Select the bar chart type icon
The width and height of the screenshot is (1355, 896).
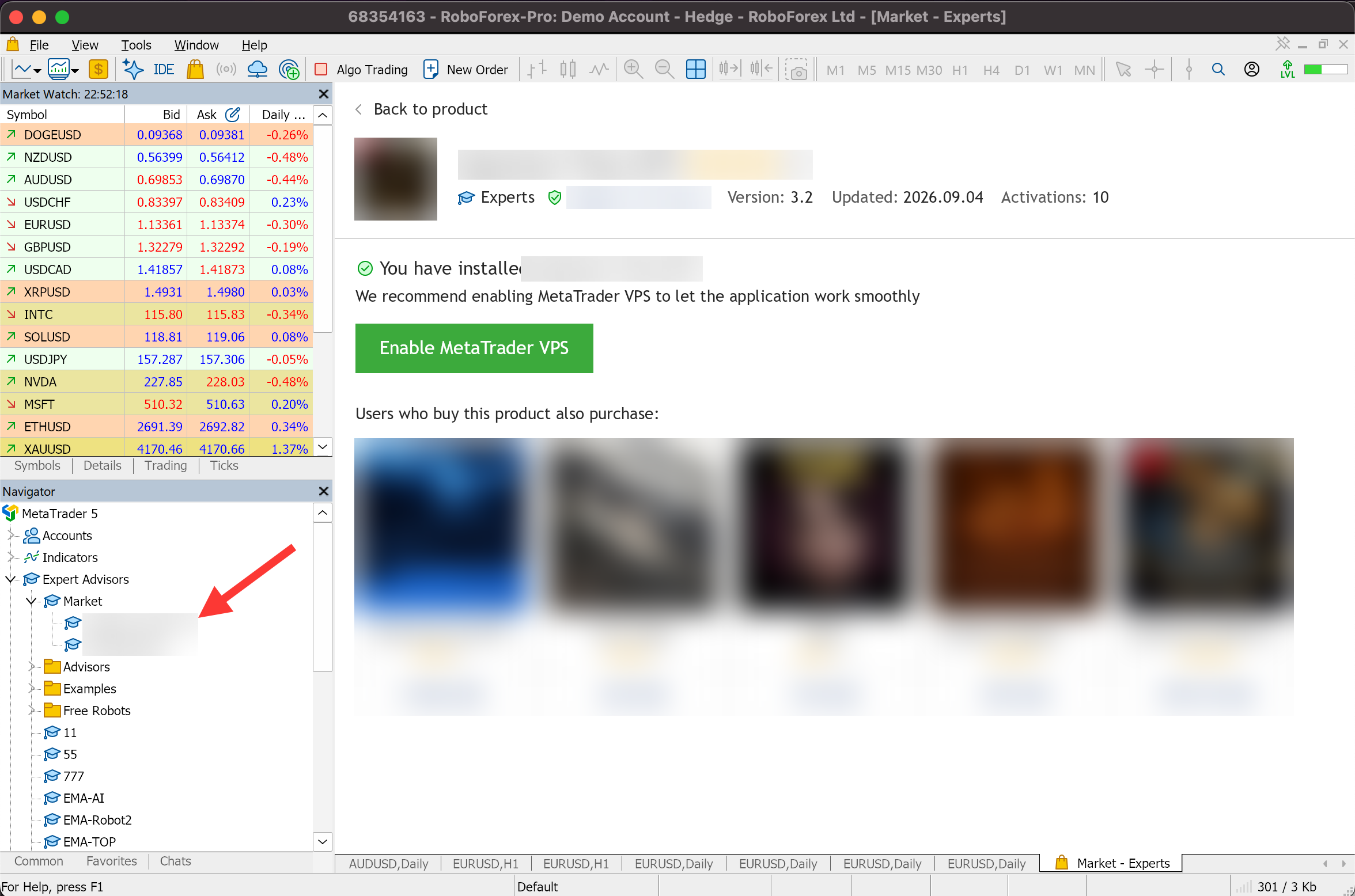point(537,70)
